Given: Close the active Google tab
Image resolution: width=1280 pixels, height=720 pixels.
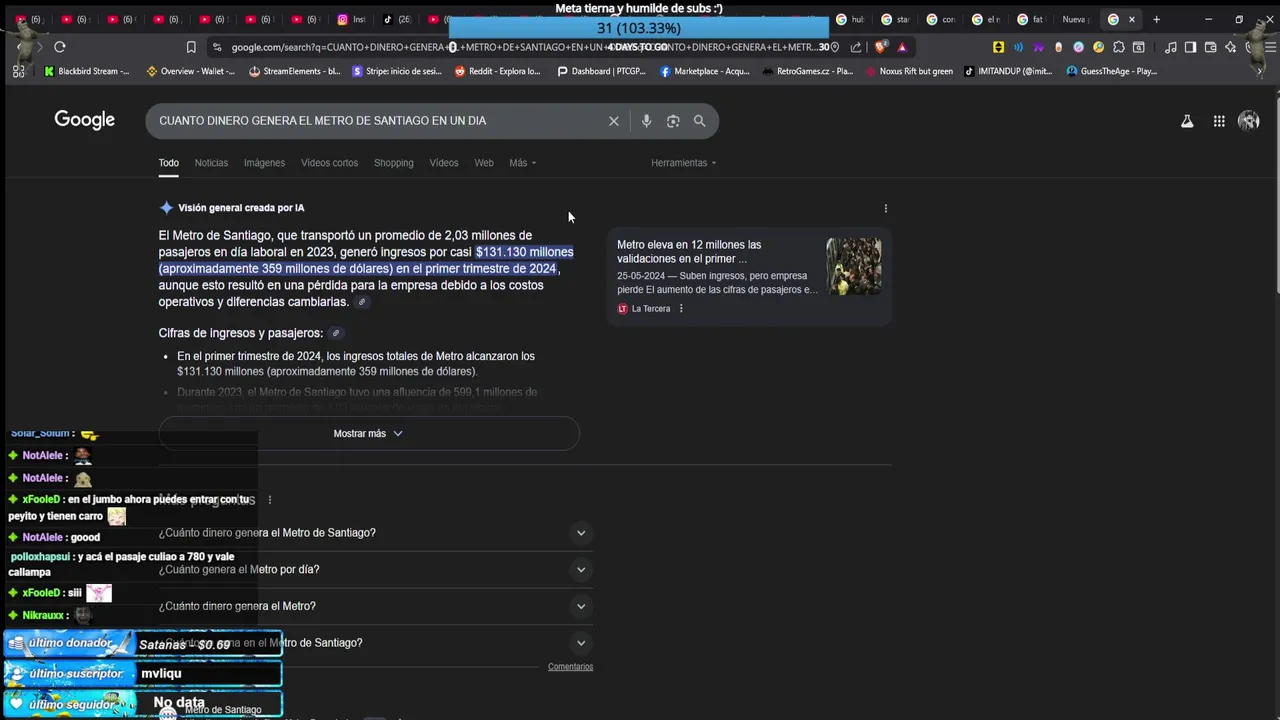Looking at the screenshot, I should click(1132, 19).
